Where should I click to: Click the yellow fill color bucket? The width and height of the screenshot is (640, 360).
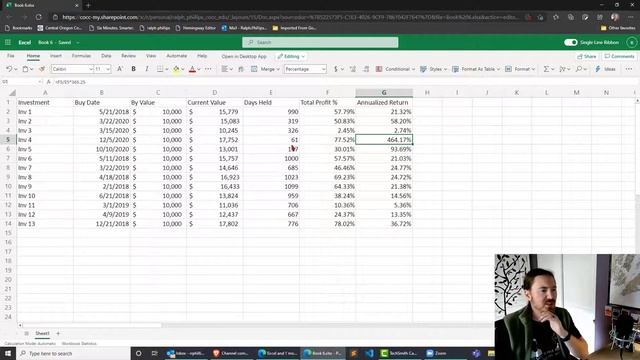(x=176, y=69)
